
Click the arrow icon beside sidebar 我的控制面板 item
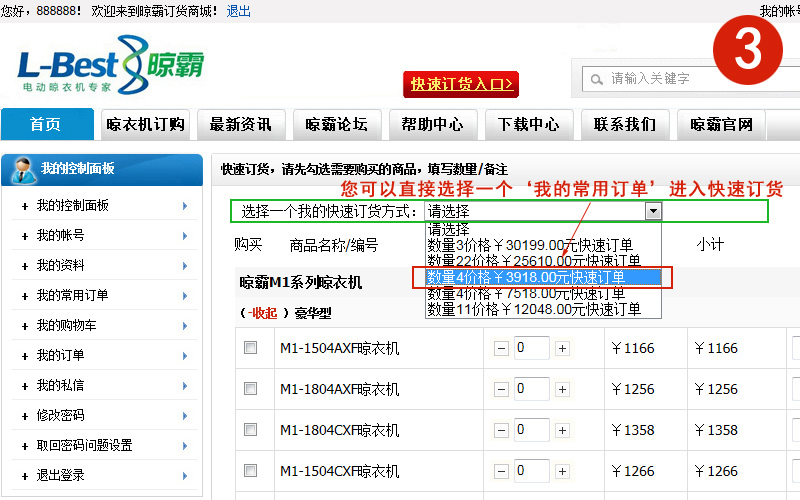click(185, 206)
